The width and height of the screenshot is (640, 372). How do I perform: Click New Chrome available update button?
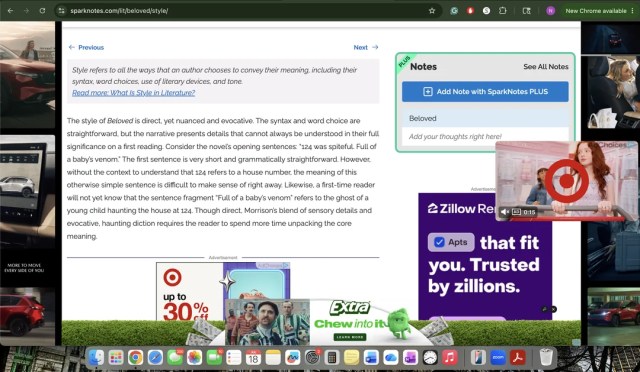pyautogui.click(x=596, y=11)
